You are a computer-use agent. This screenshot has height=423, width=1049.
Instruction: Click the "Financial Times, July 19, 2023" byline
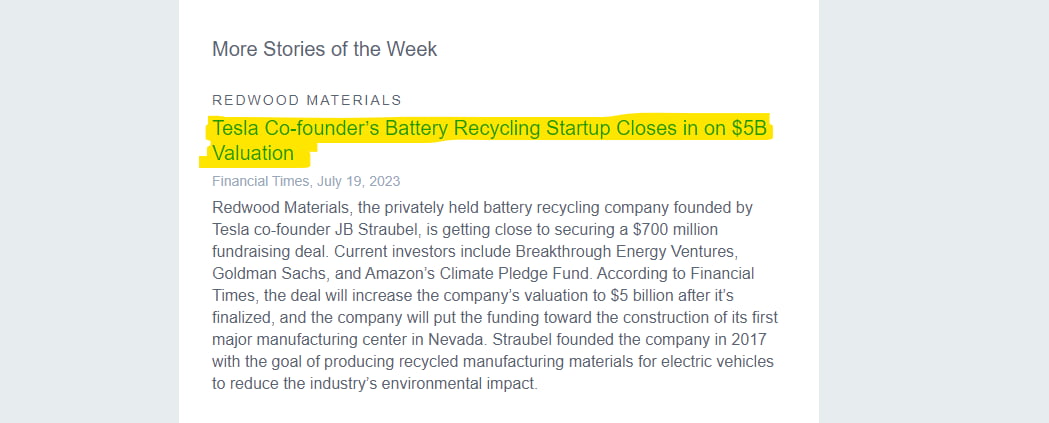click(306, 181)
